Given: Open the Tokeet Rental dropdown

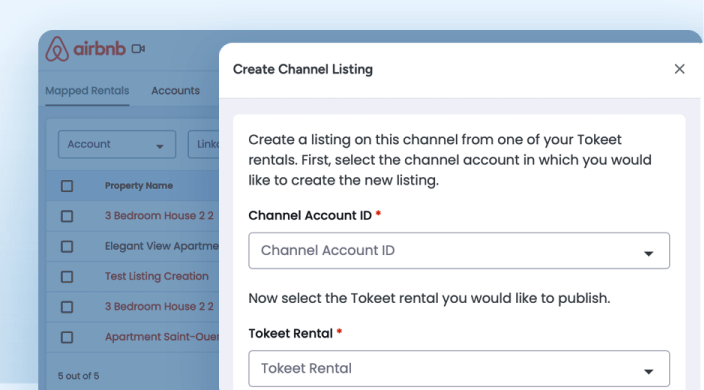Looking at the screenshot, I should [459, 368].
